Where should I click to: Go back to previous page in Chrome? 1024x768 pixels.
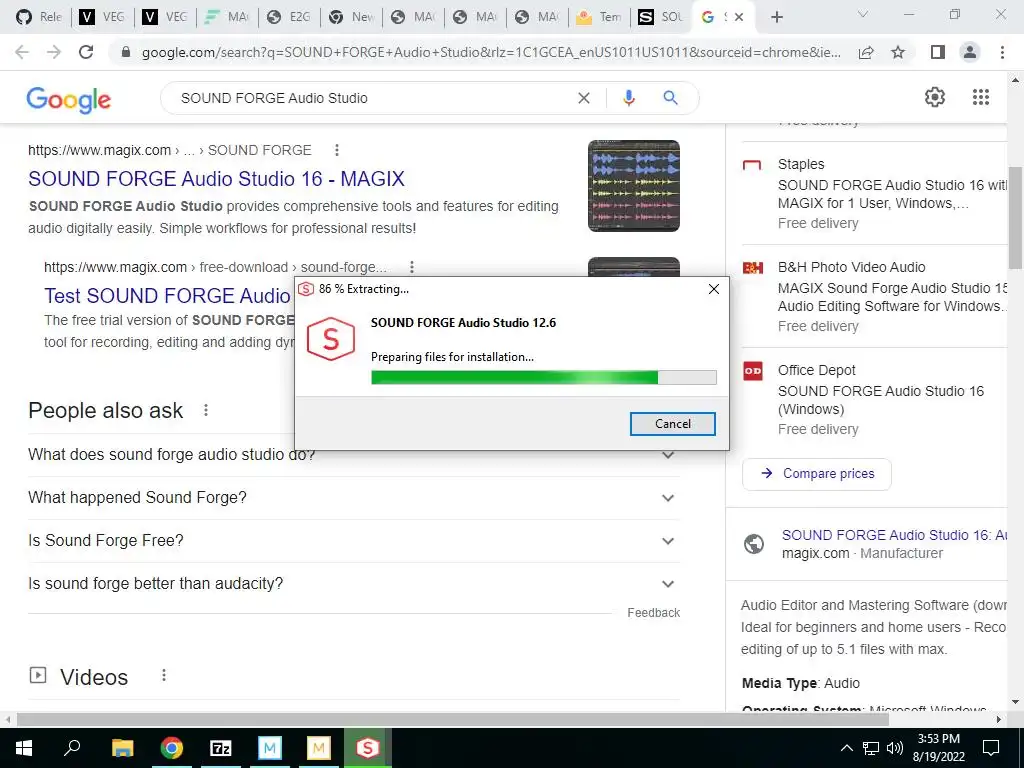point(22,52)
